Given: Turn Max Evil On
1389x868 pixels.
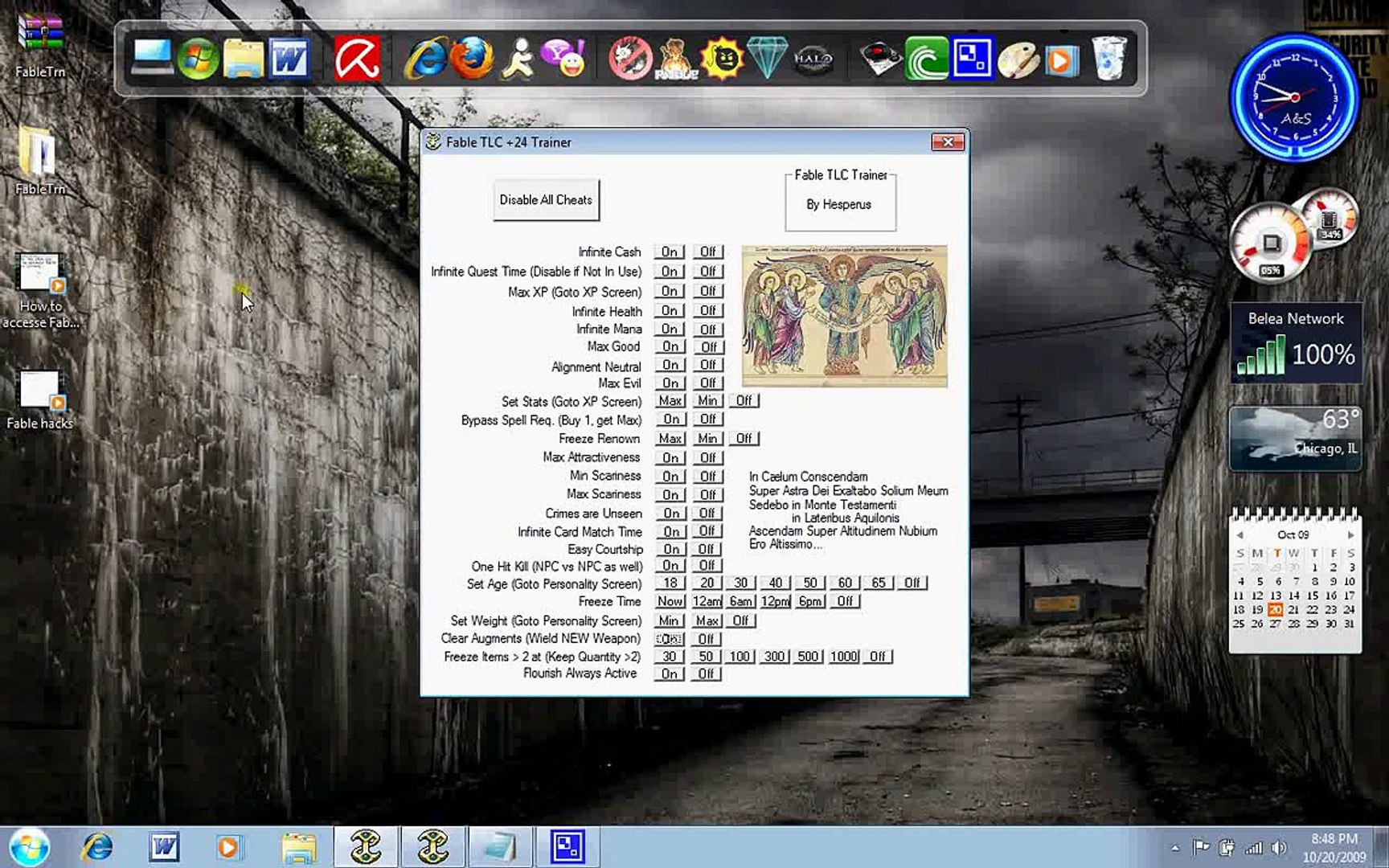Looking at the screenshot, I should 670,383.
